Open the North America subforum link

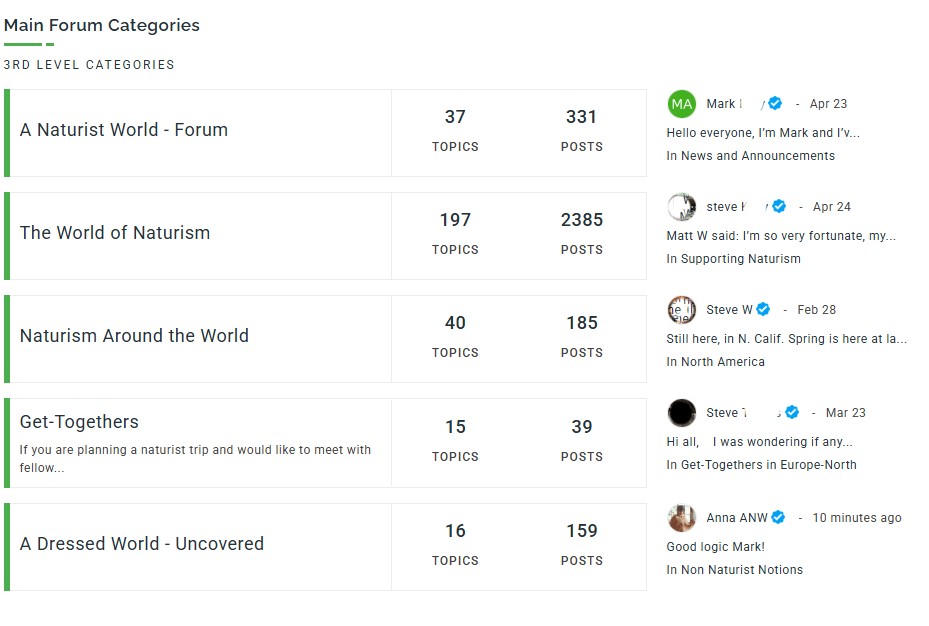click(723, 362)
